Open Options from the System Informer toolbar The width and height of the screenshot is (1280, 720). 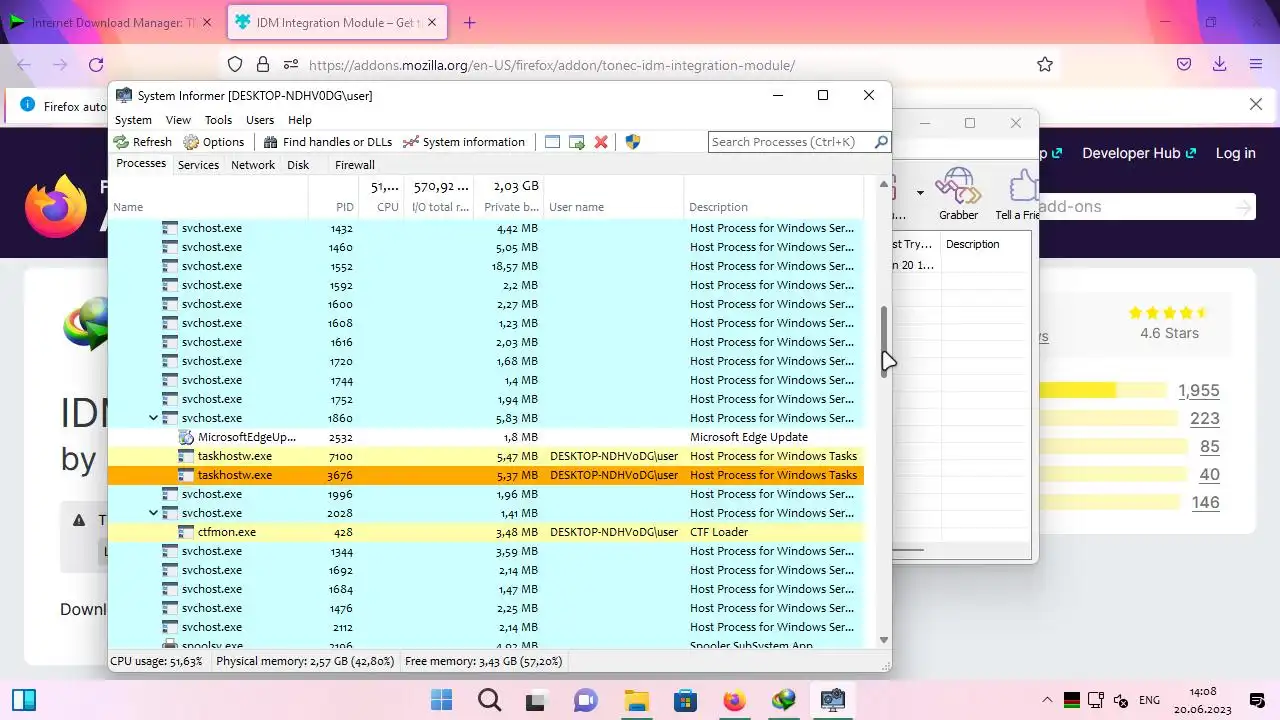[214, 142]
